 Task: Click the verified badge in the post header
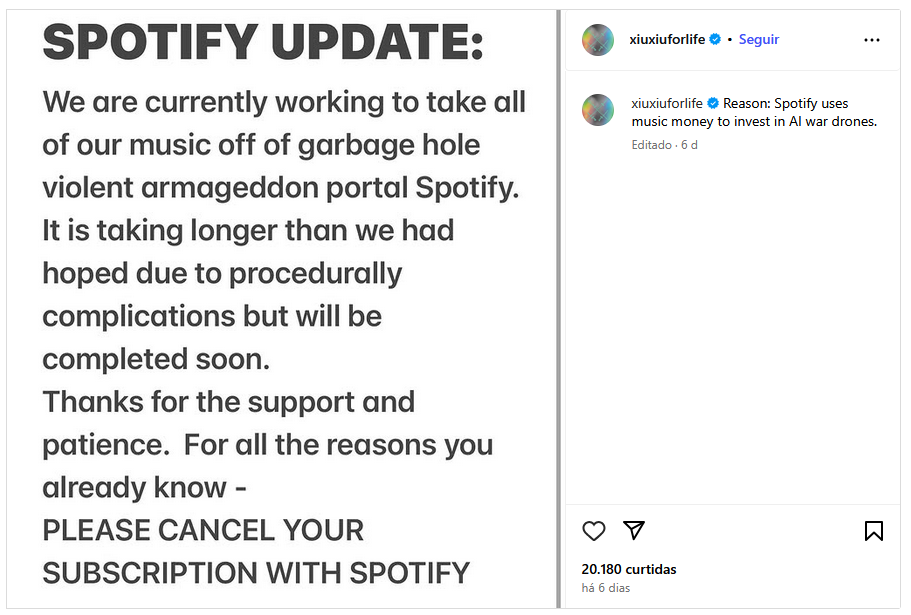[715, 39]
